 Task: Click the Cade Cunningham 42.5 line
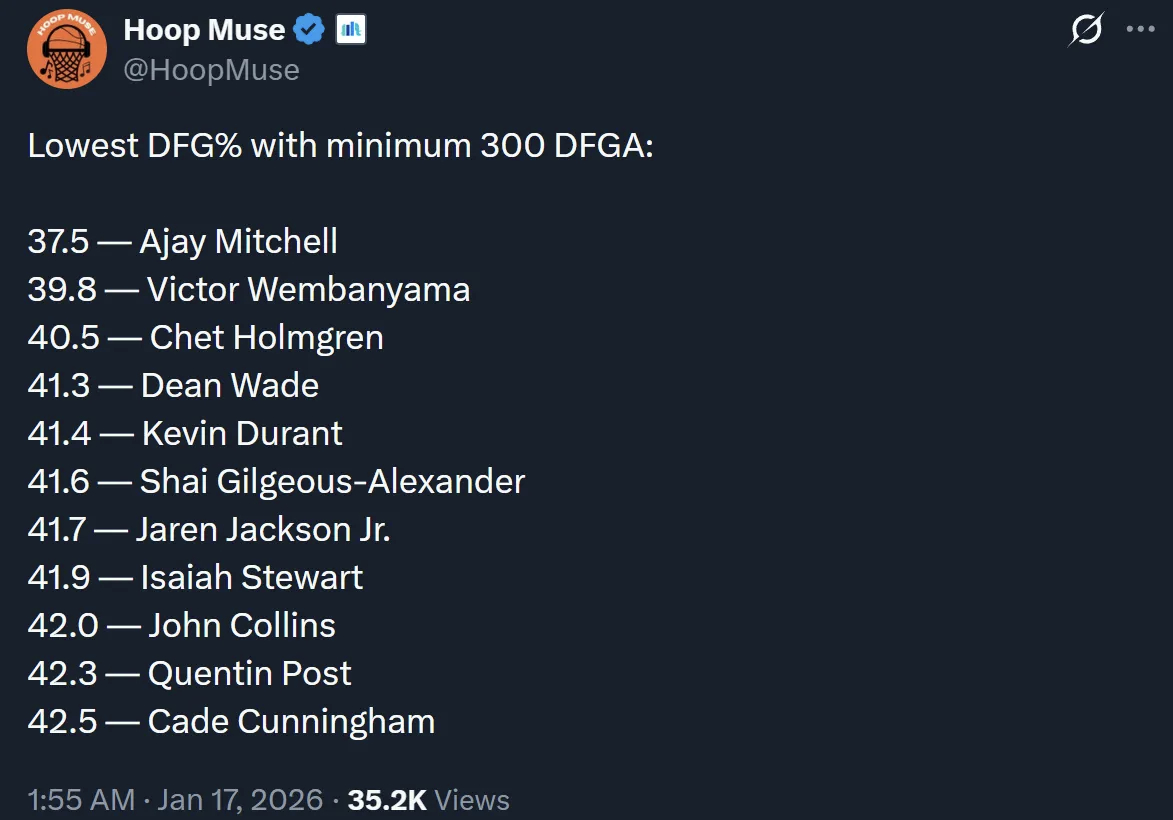231,721
